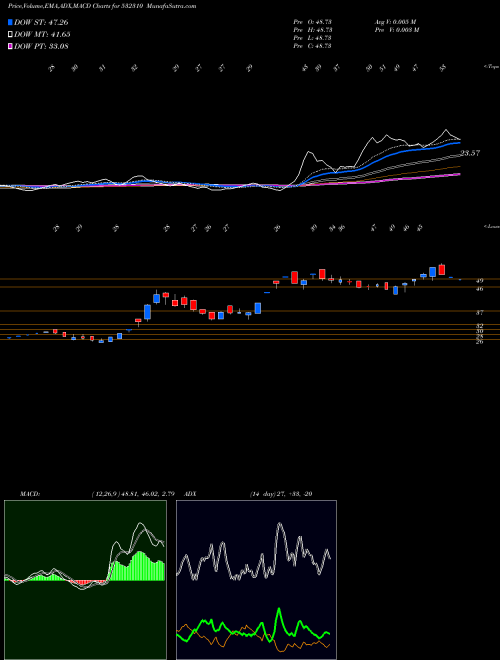This screenshot has width=500, height=660.
Task: Click the 23.57 value beside EMA lines
Action: [x=470, y=153]
